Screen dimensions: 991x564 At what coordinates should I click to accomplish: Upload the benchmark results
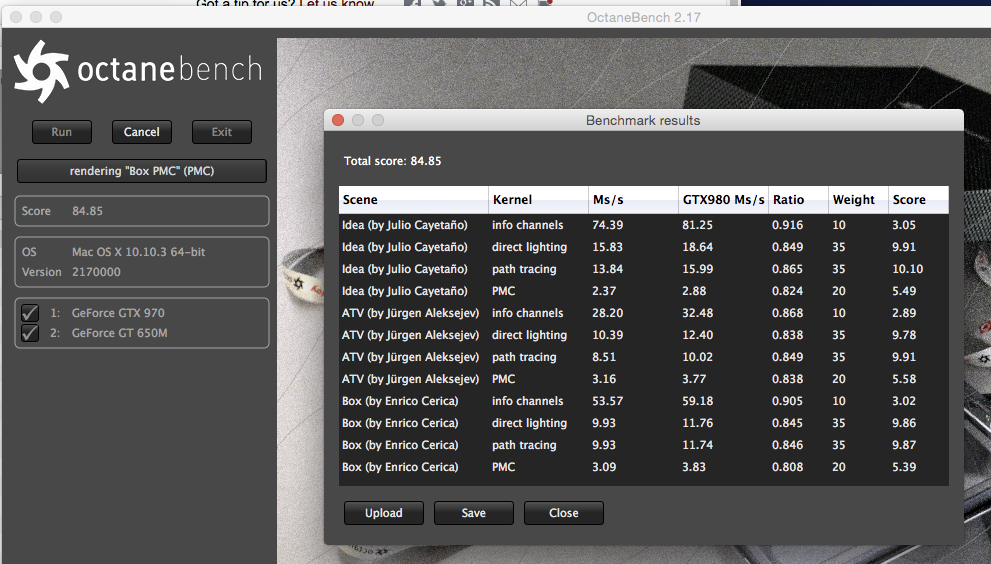(x=384, y=513)
